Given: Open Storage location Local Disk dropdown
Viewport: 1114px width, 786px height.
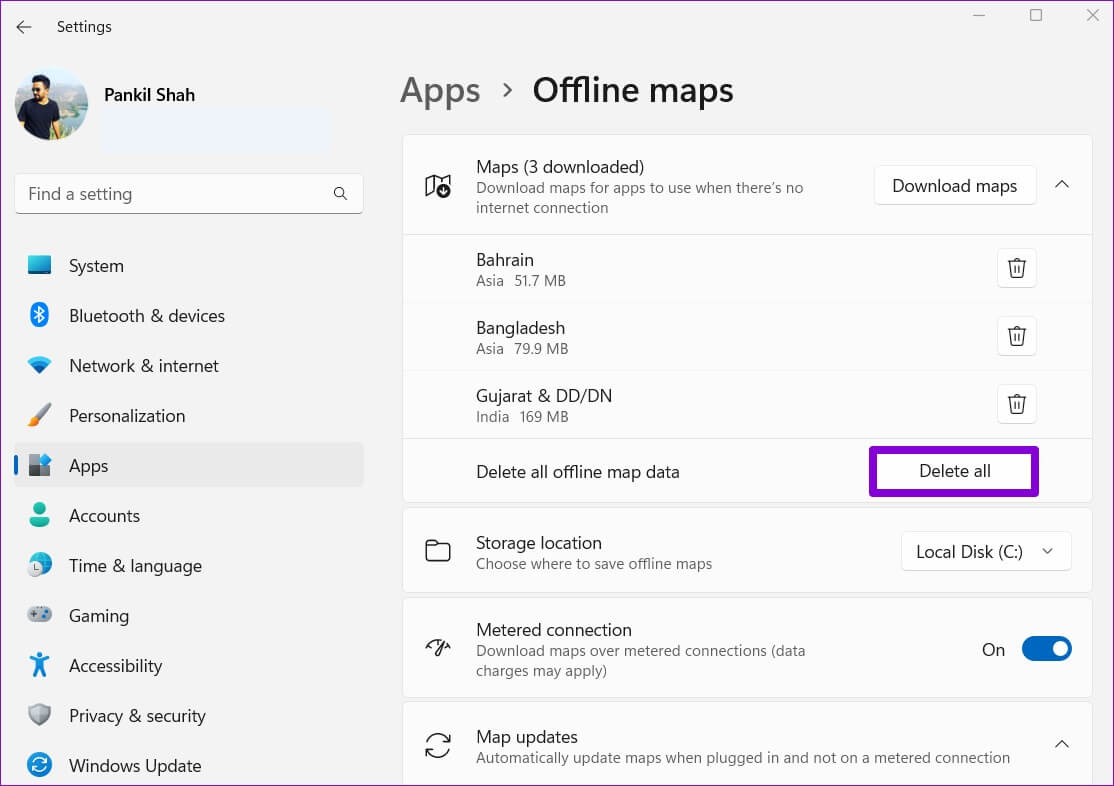Looking at the screenshot, I should [985, 552].
